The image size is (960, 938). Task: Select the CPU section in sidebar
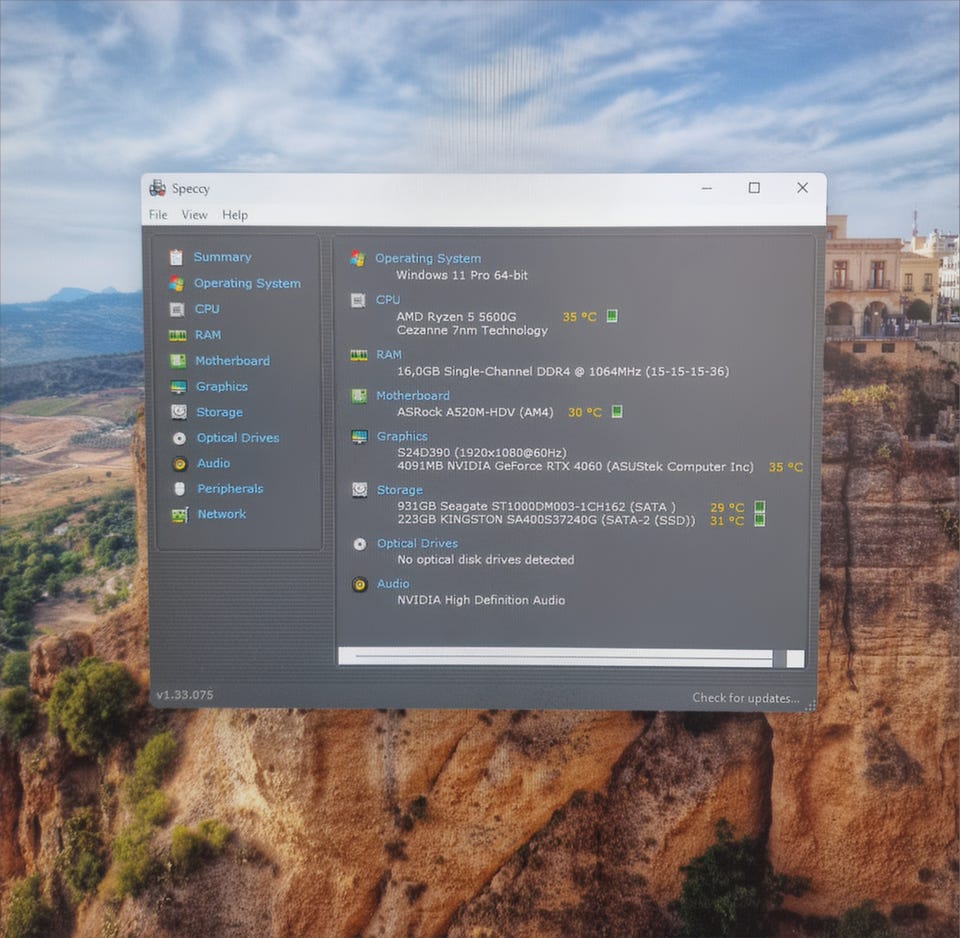point(207,309)
